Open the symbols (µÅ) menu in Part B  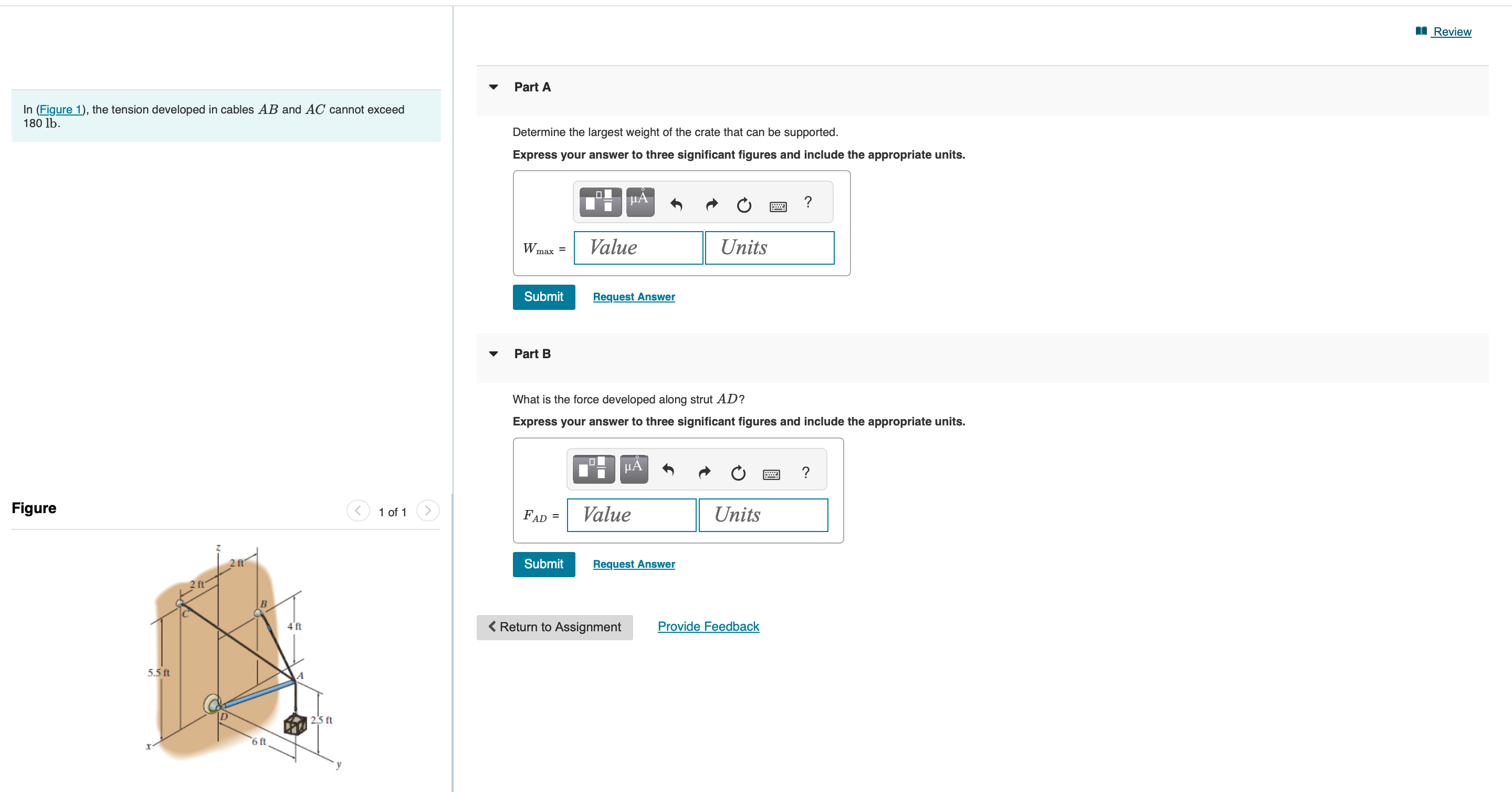633,469
